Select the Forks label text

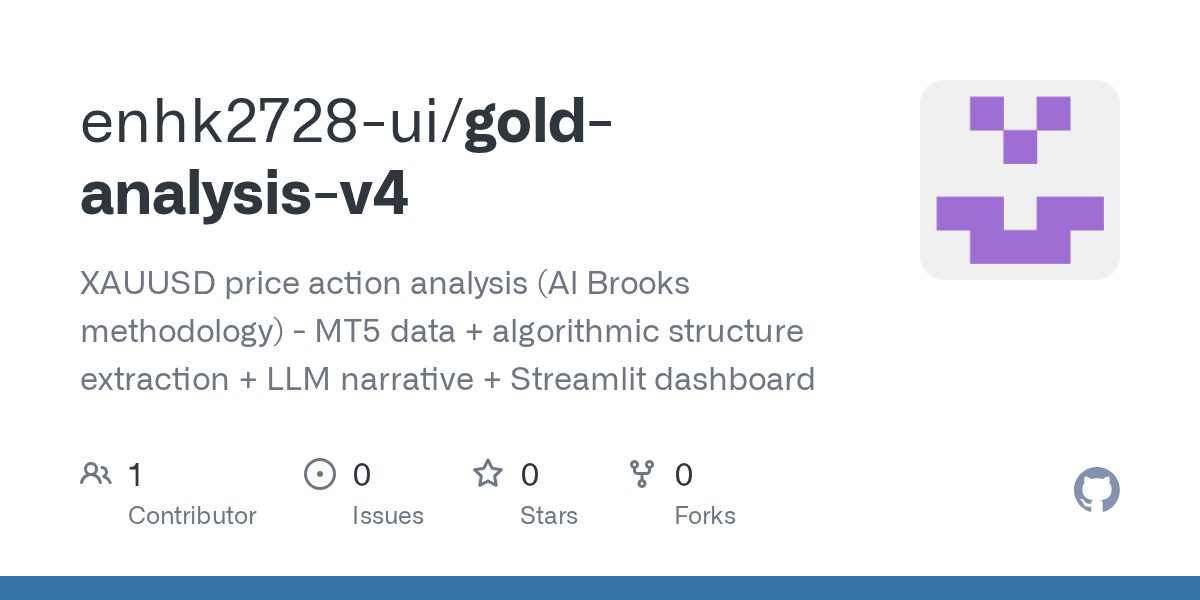(705, 516)
